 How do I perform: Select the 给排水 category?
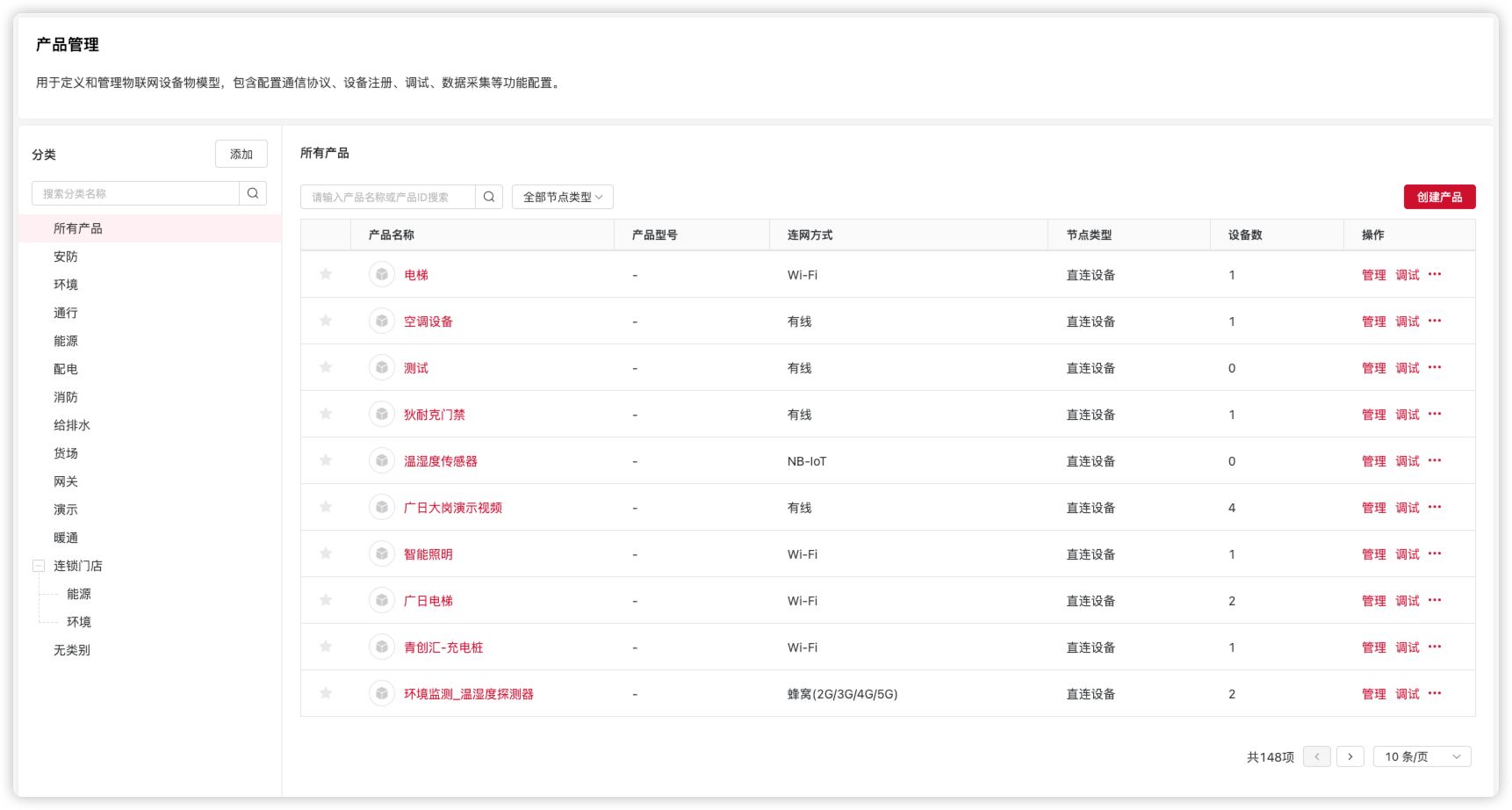click(72, 425)
